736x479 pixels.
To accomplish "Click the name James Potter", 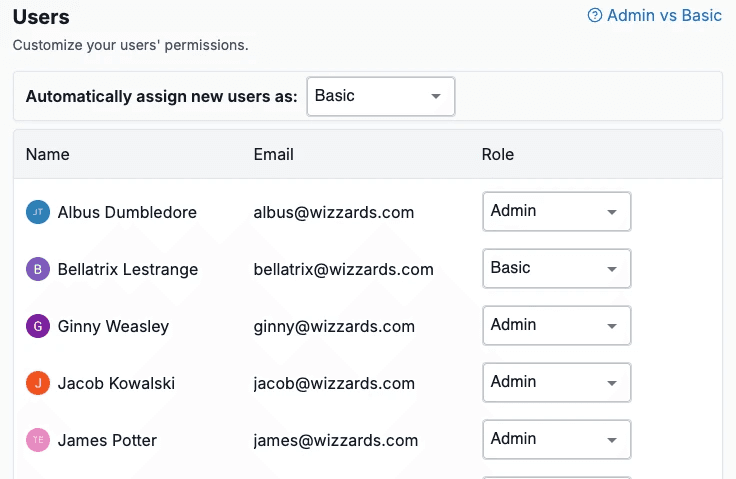I will click(107, 440).
